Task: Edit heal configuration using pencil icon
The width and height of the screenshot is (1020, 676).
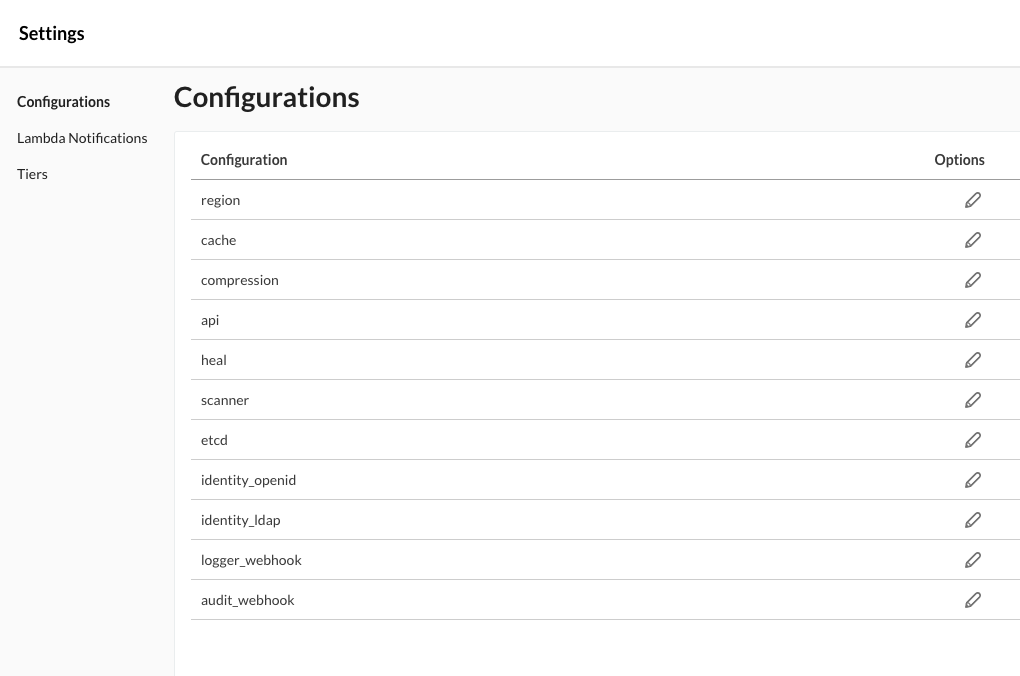Action: [973, 360]
